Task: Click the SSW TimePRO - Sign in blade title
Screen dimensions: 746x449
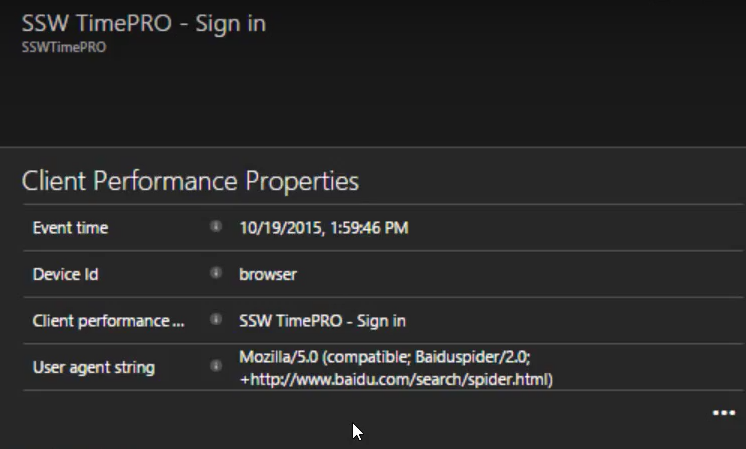Action: click(x=144, y=23)
